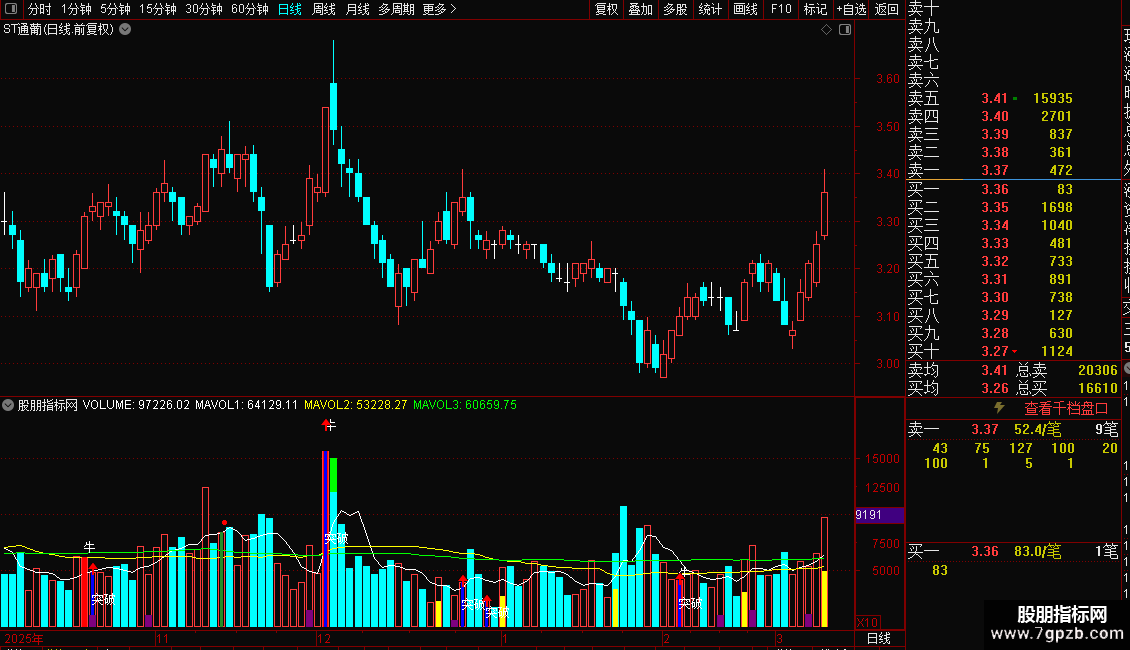1130x650 pixels.
Task: Click the 买均 average price 3.26
Action: click(x=995, y=388)
